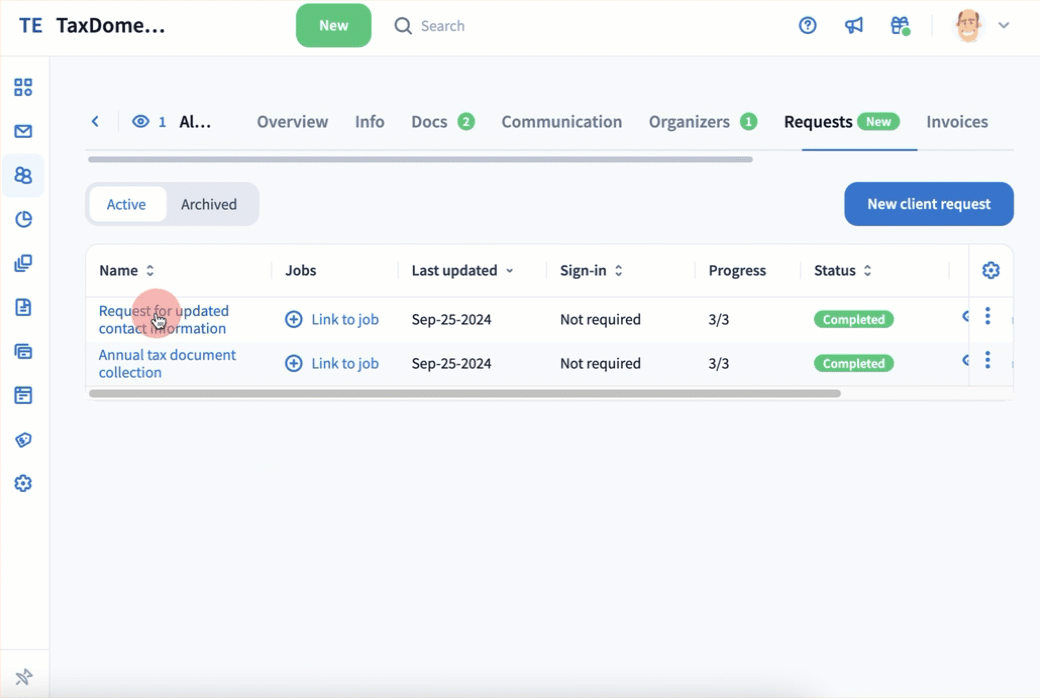Select the Active requests toggle
The height and width of the screenshot is (698, 1040).
pos(126,204)
